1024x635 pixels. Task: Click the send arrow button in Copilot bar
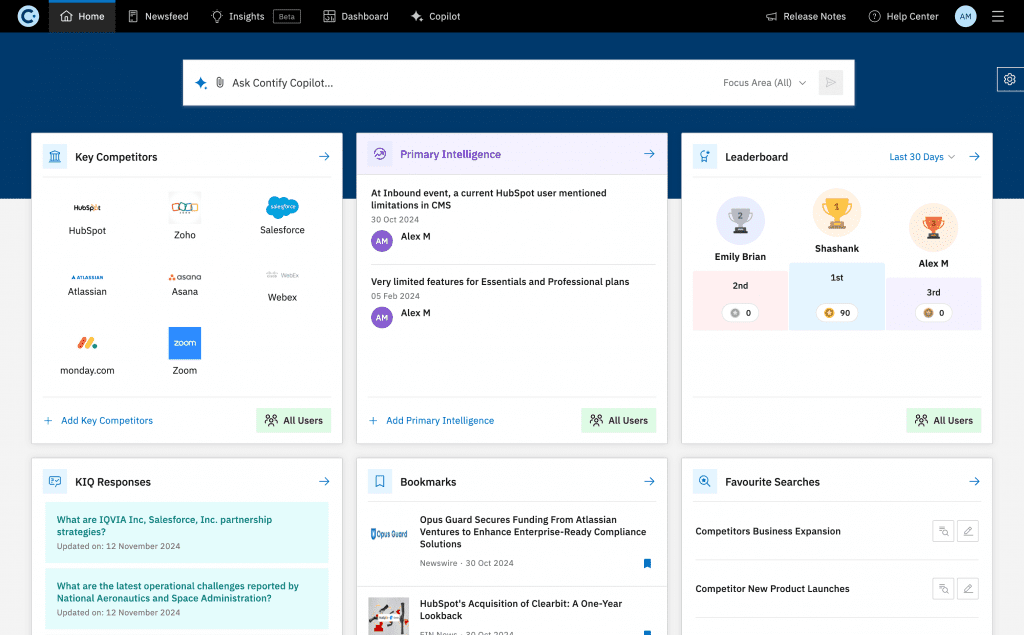coord(830,83)
